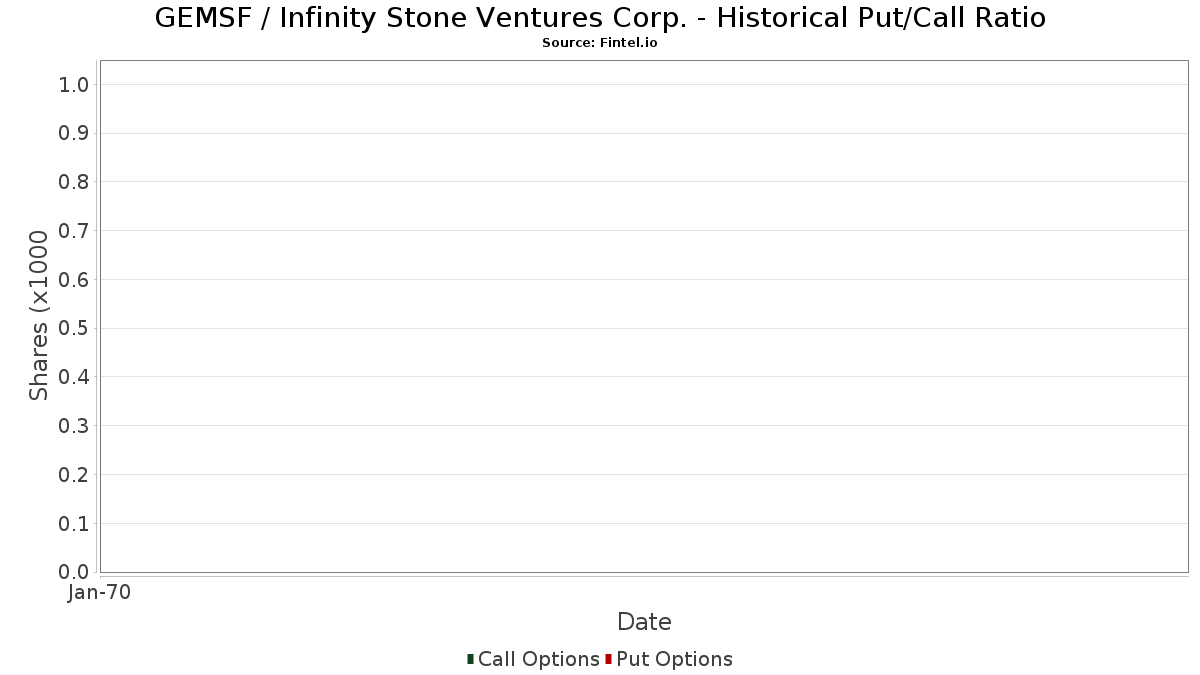Click the 0.9 y-axis tick label

75,134
